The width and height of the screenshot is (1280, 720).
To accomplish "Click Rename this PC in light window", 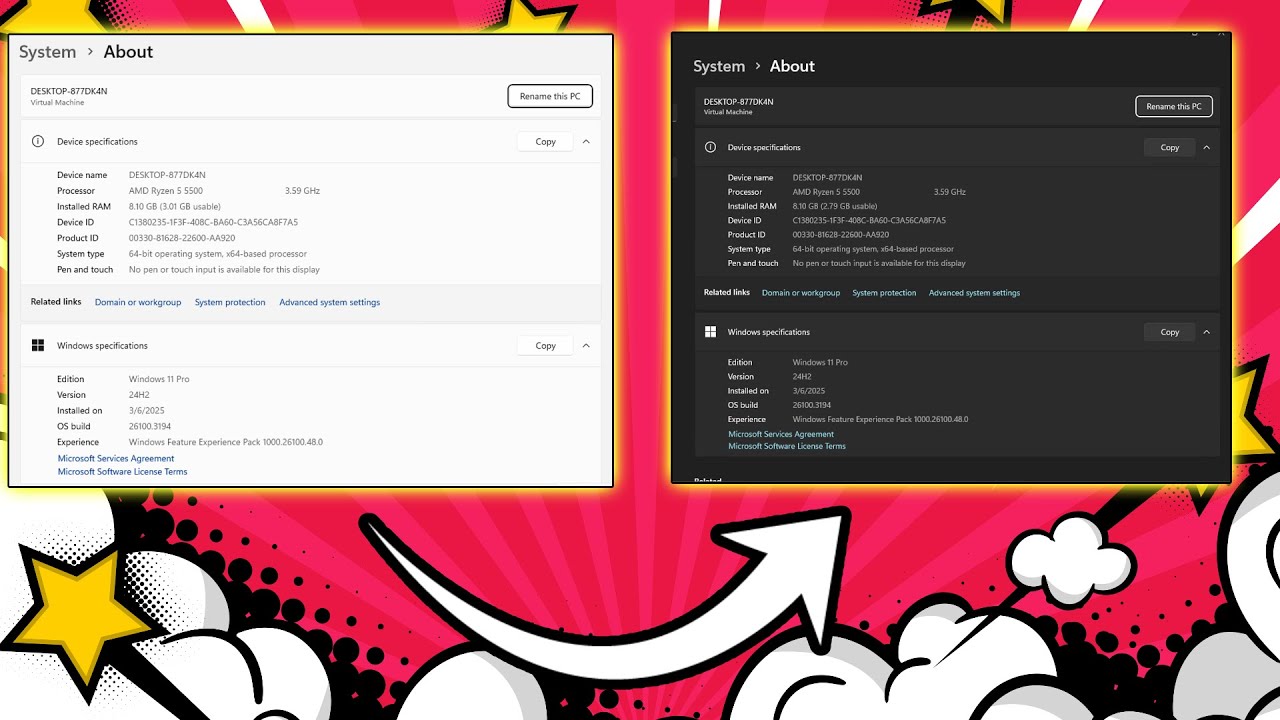I will [550, 96].
